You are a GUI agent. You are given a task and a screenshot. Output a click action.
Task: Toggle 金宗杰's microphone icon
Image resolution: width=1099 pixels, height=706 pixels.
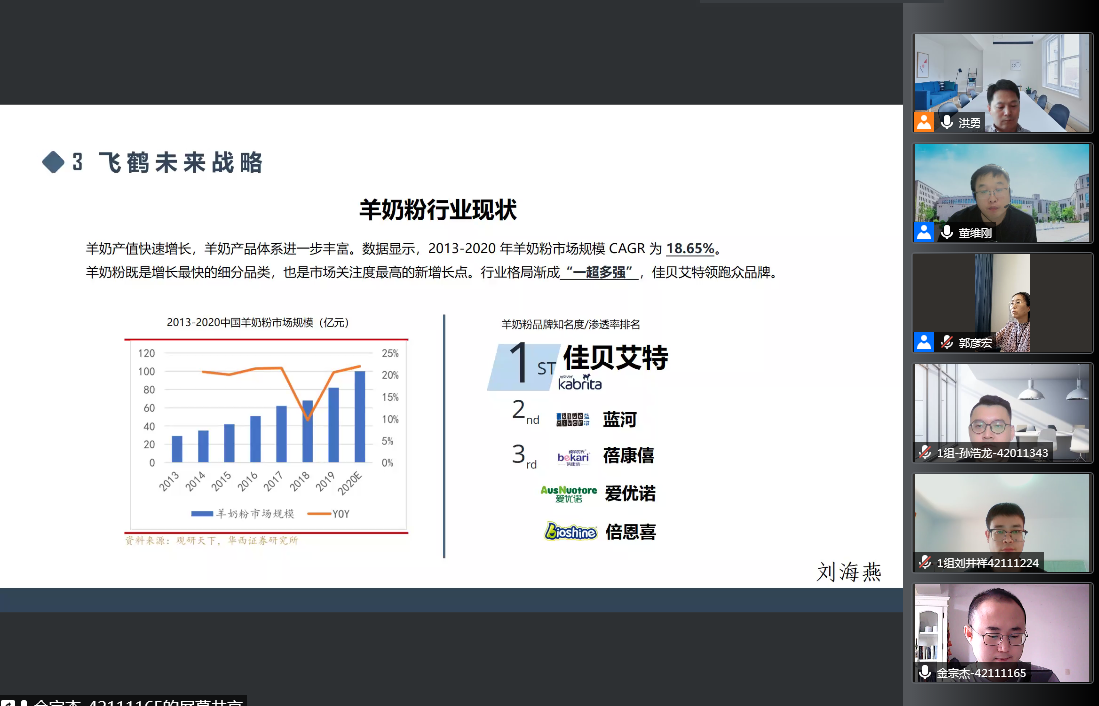pos(926,672)
